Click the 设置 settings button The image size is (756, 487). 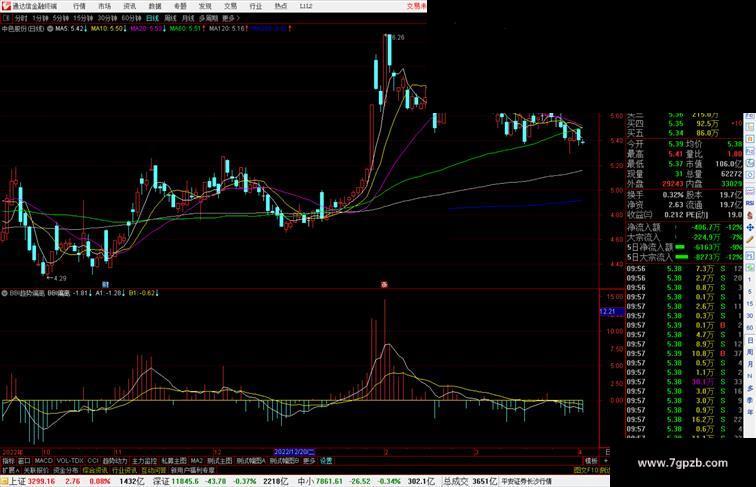[x=326, y=461]
